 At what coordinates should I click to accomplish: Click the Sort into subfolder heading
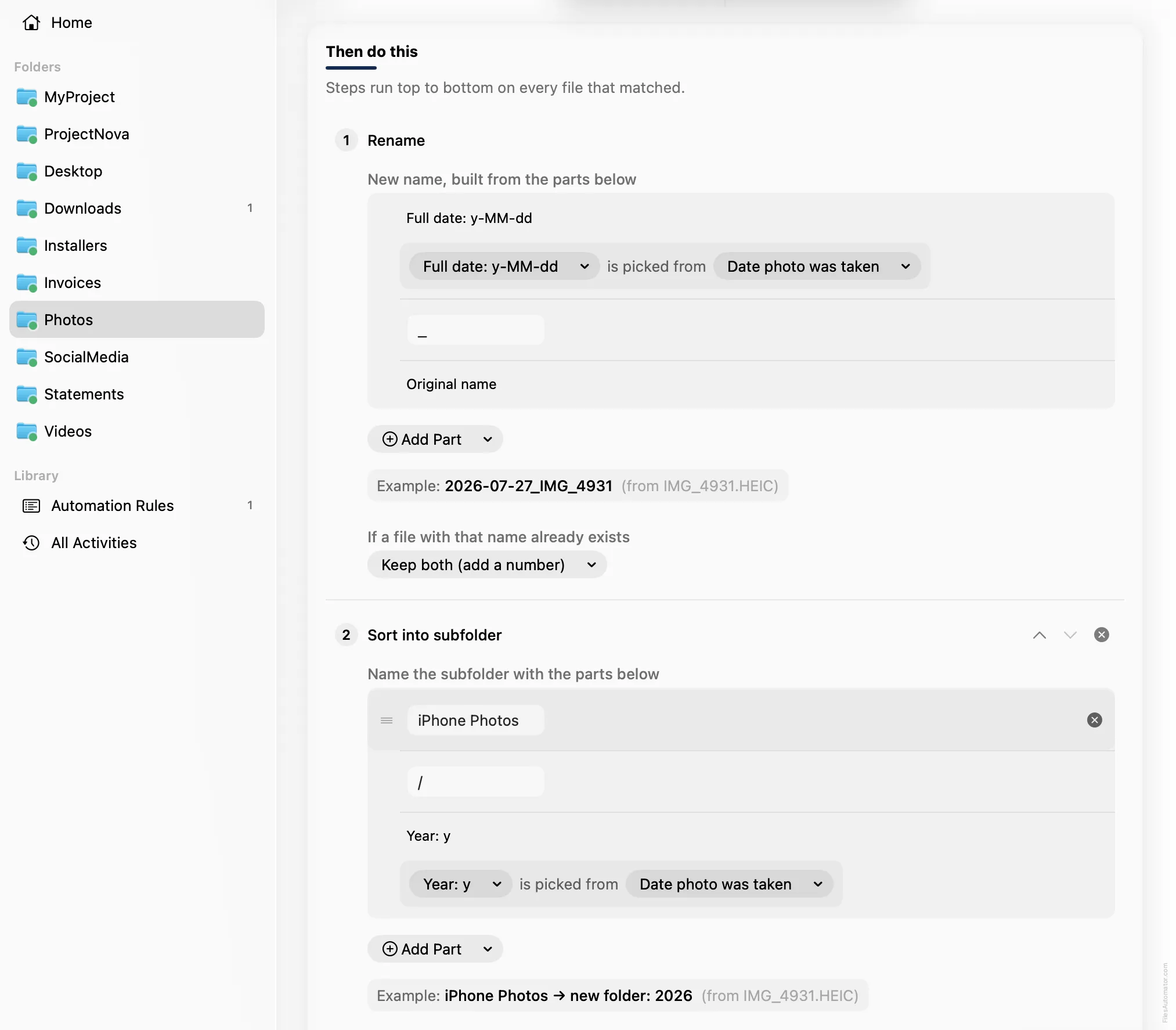[x=434, y=635]
